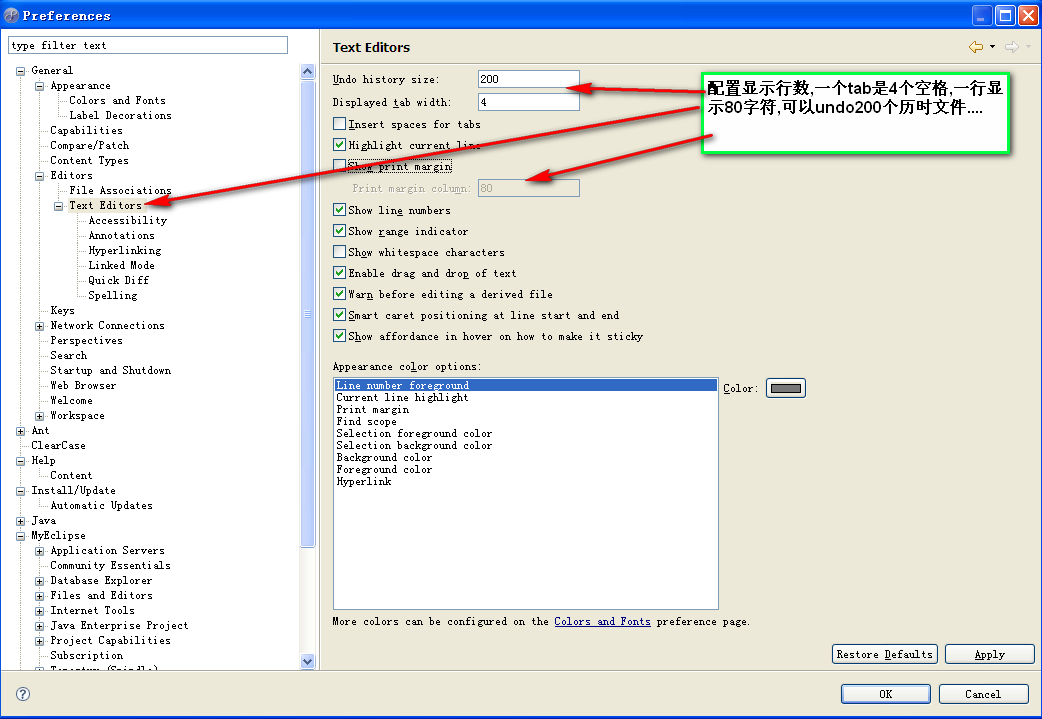The width and height of the screenshot is (1042, 719).
Task: Collapse the General tree node
Action: click(x=21, y=70)
